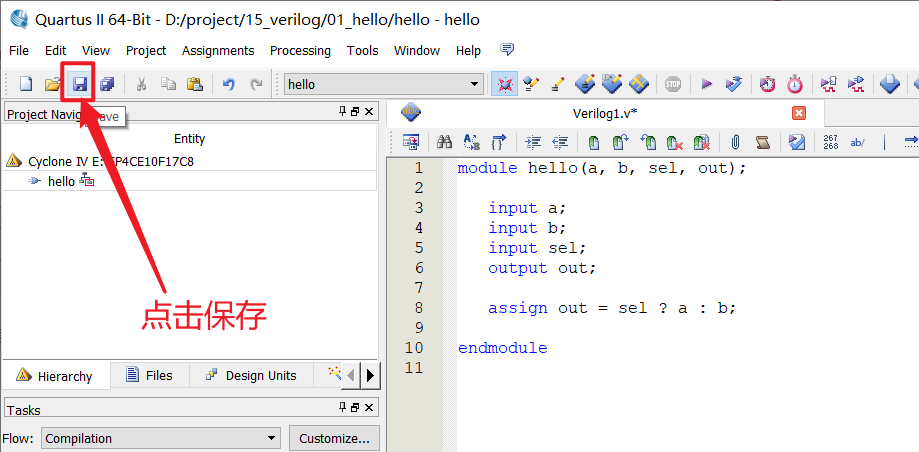Image resolution: width=919 pixels, height=452 pixels.
Task: Float the Project Navigator panel
Action: point(355,112)
